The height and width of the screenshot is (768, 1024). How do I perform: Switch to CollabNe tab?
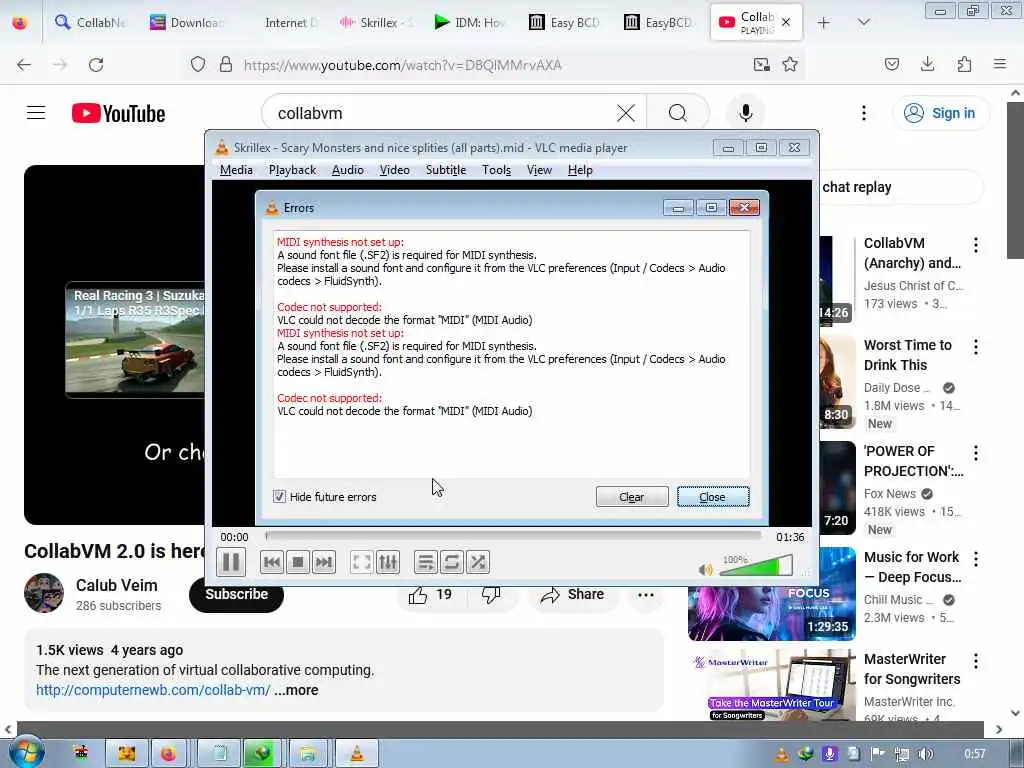coord(91,23)
